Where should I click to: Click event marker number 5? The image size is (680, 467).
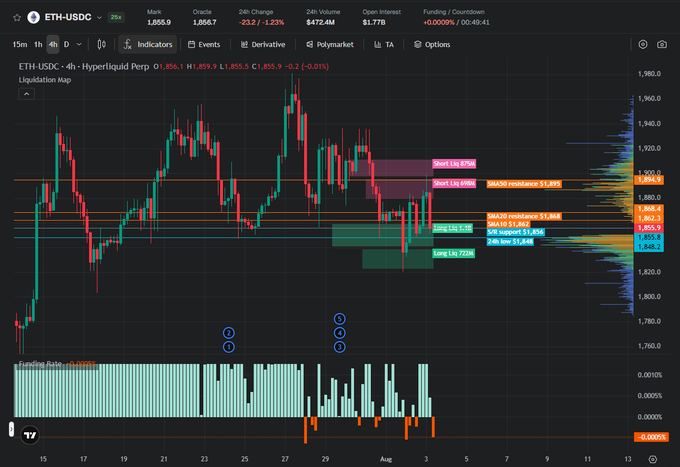(x=340, y=319)
